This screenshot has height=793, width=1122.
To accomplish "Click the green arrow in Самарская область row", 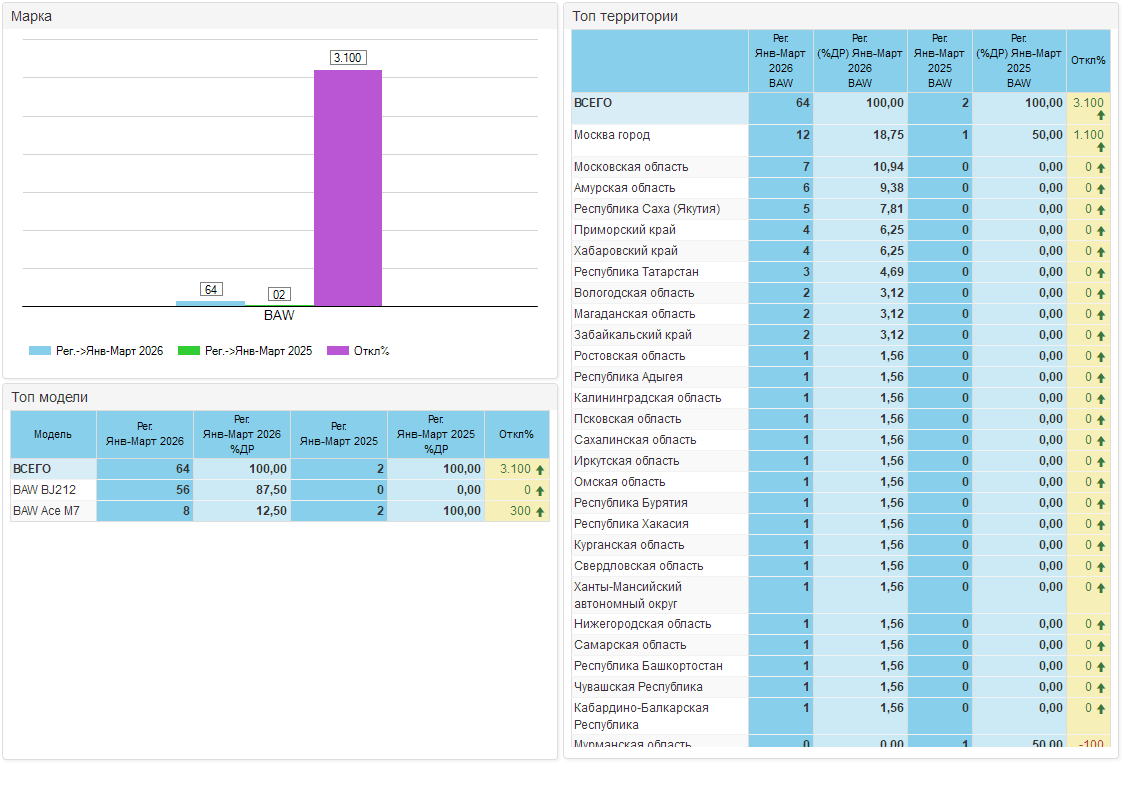I will (x=1100, y=646).
